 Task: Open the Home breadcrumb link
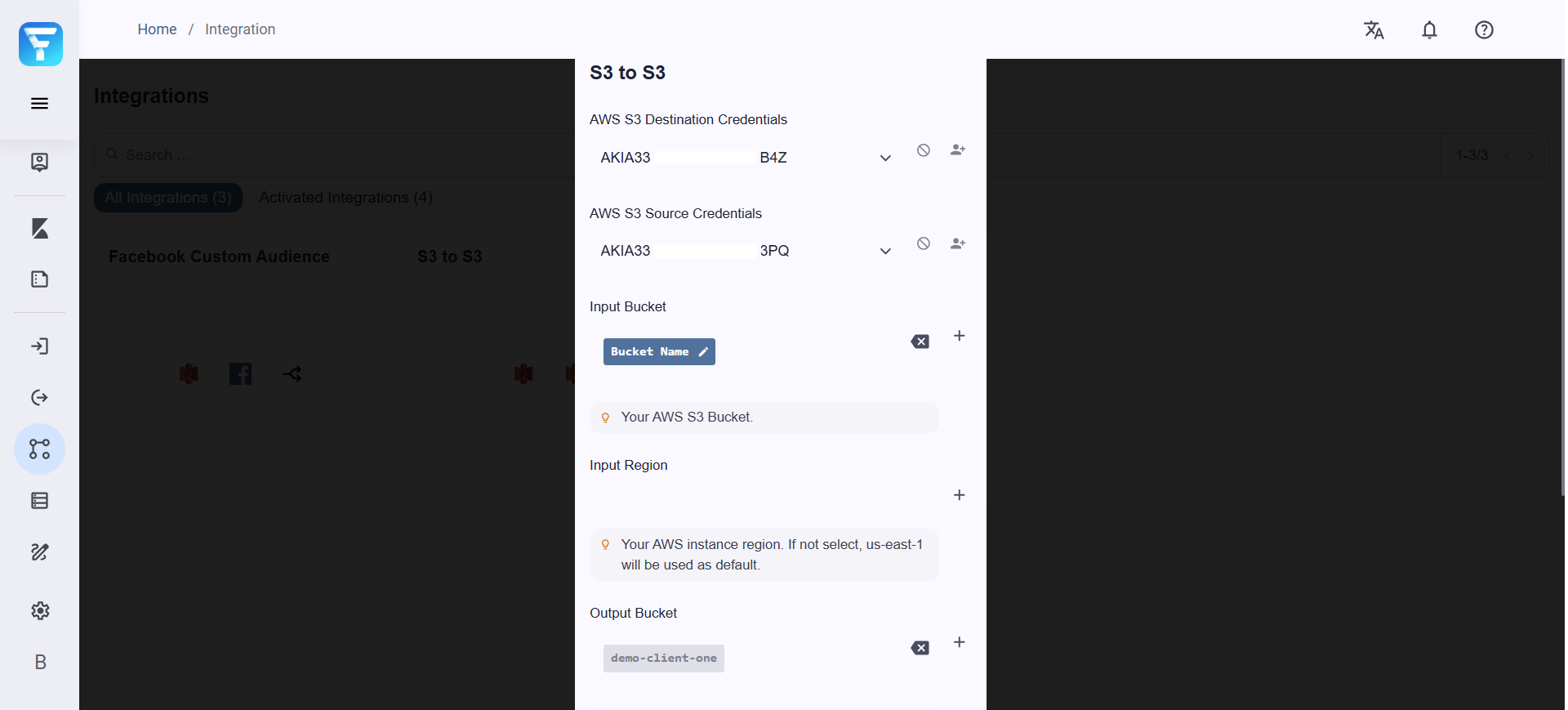157,29
